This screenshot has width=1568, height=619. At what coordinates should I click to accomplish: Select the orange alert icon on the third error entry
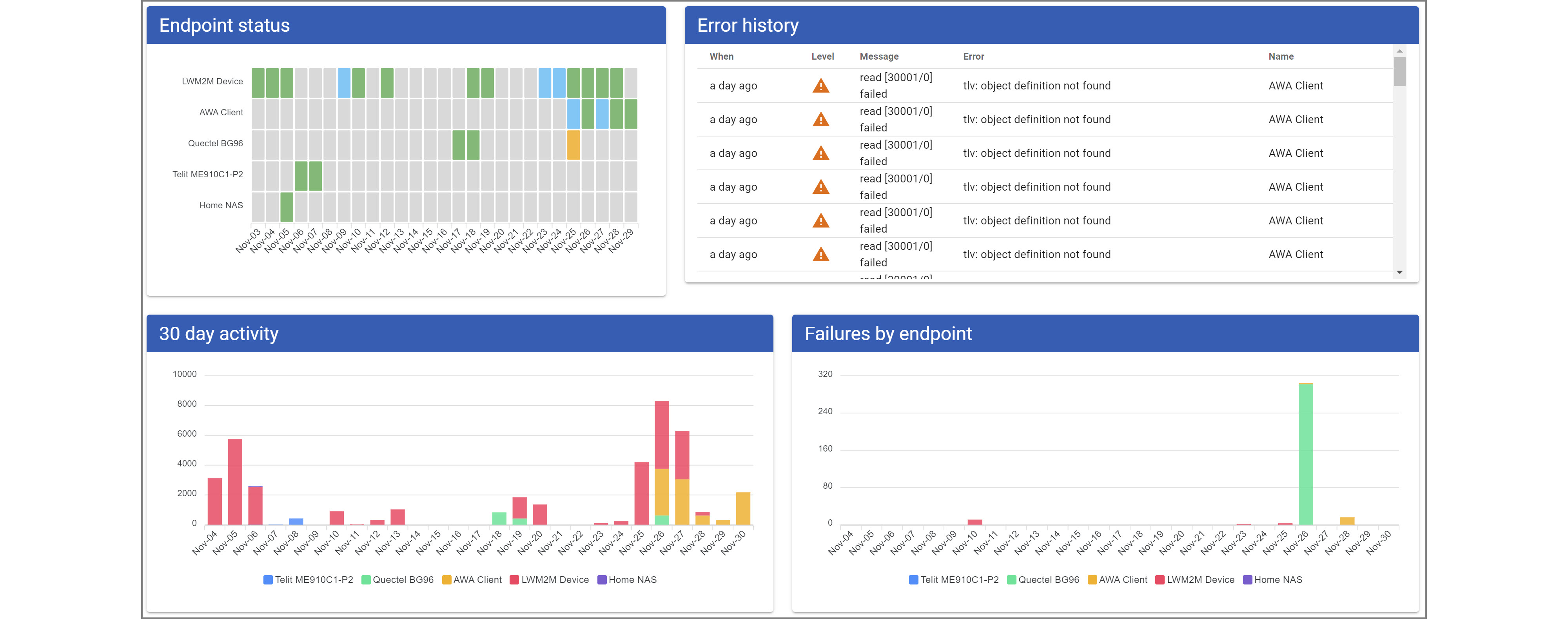click(820, 153)
